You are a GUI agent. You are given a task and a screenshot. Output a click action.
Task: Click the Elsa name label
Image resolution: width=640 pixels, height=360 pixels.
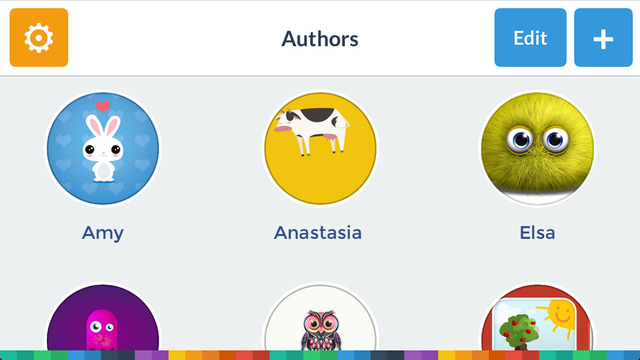(537, 233)
